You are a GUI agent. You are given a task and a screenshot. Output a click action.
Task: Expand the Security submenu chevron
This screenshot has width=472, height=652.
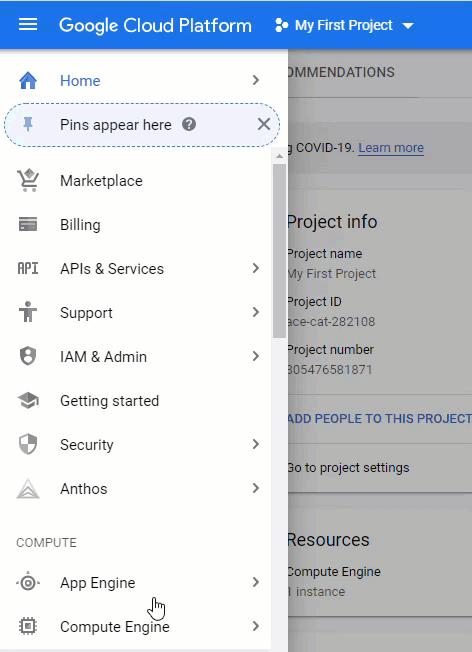256,444
